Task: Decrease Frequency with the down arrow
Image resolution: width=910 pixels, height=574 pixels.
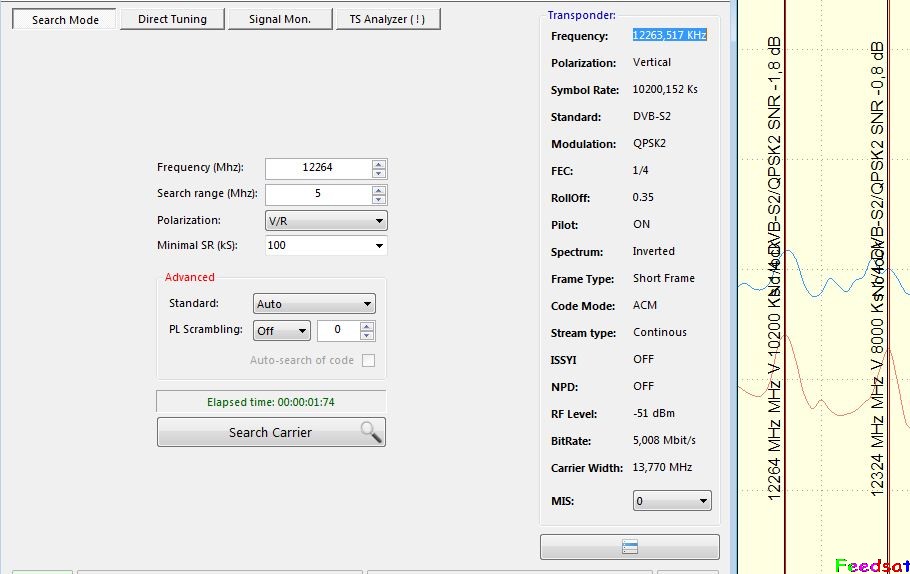Action: [378, 174]
